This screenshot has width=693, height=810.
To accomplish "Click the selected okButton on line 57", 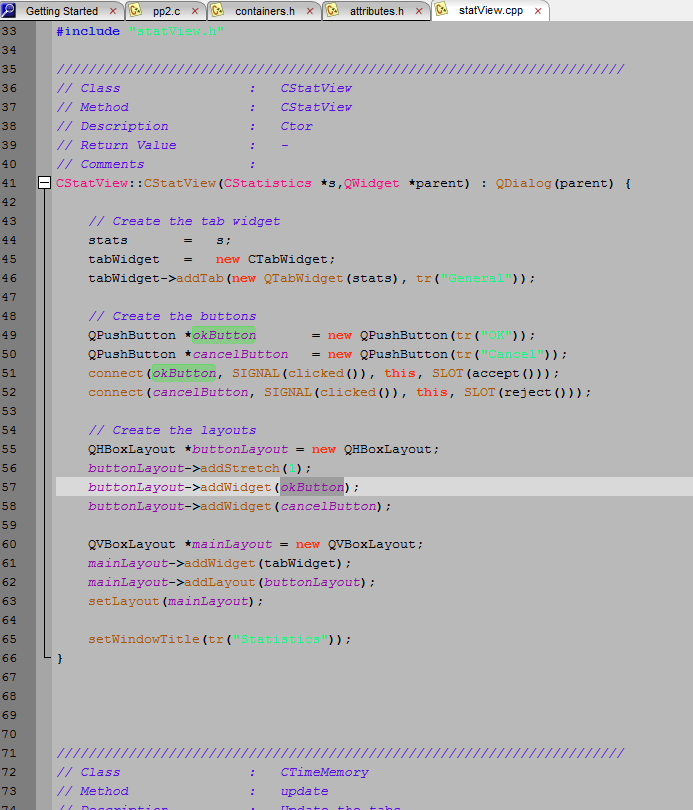I will click(311, 487).
